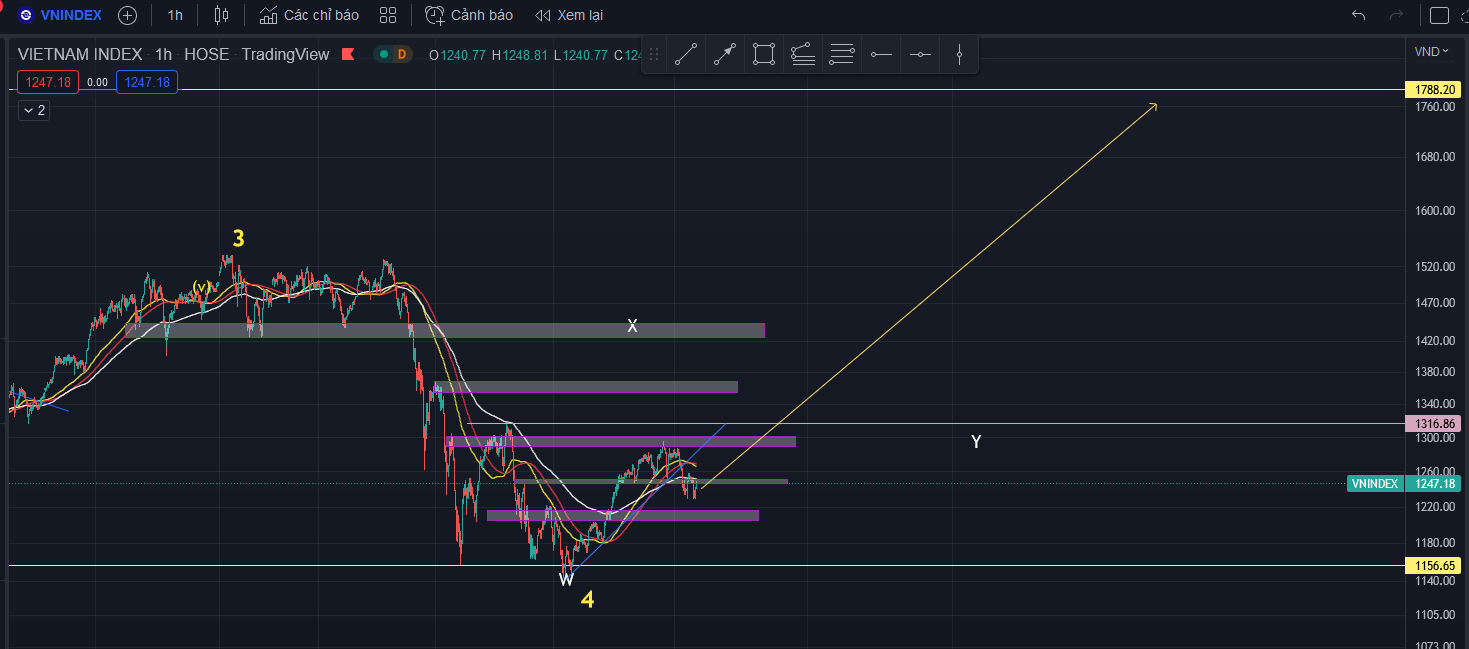This screenshot has height=649, width=1469.
Task: Grab the drawing favorites toolbar handle
Action: click(x=654, y=54)
